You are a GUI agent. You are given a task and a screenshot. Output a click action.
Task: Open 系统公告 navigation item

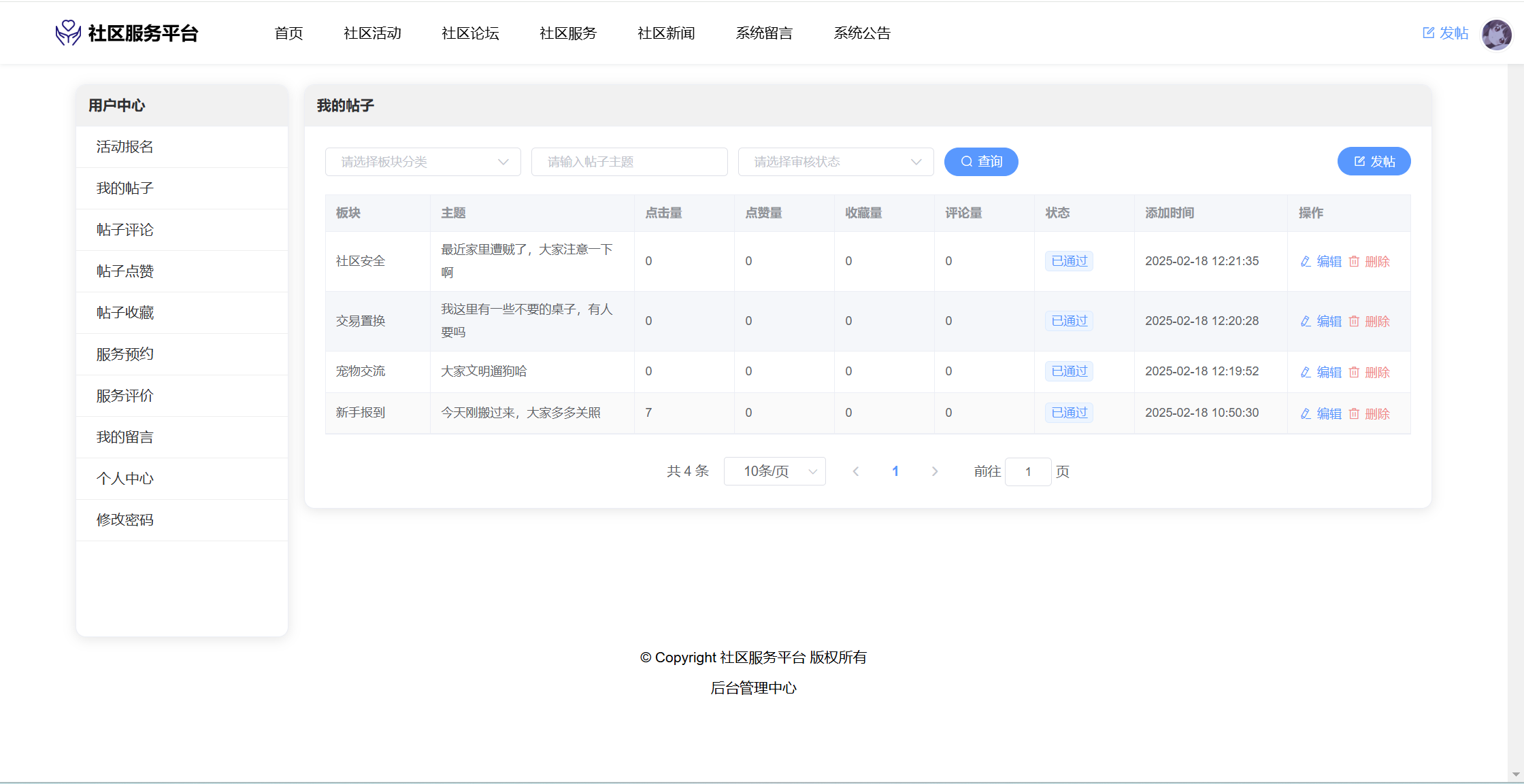coord(862,33)
